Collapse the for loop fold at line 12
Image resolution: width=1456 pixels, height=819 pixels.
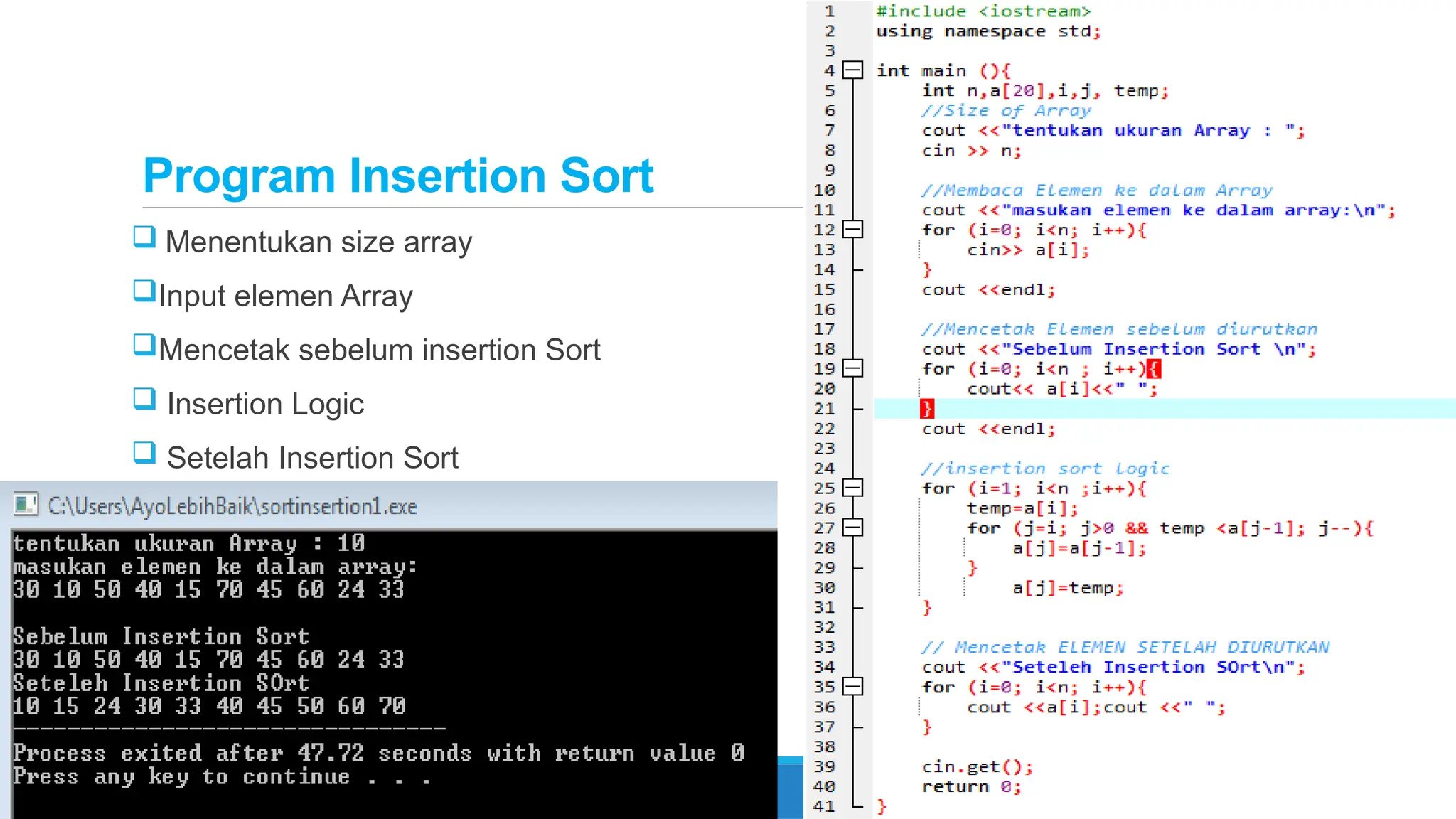pos(852,229)
